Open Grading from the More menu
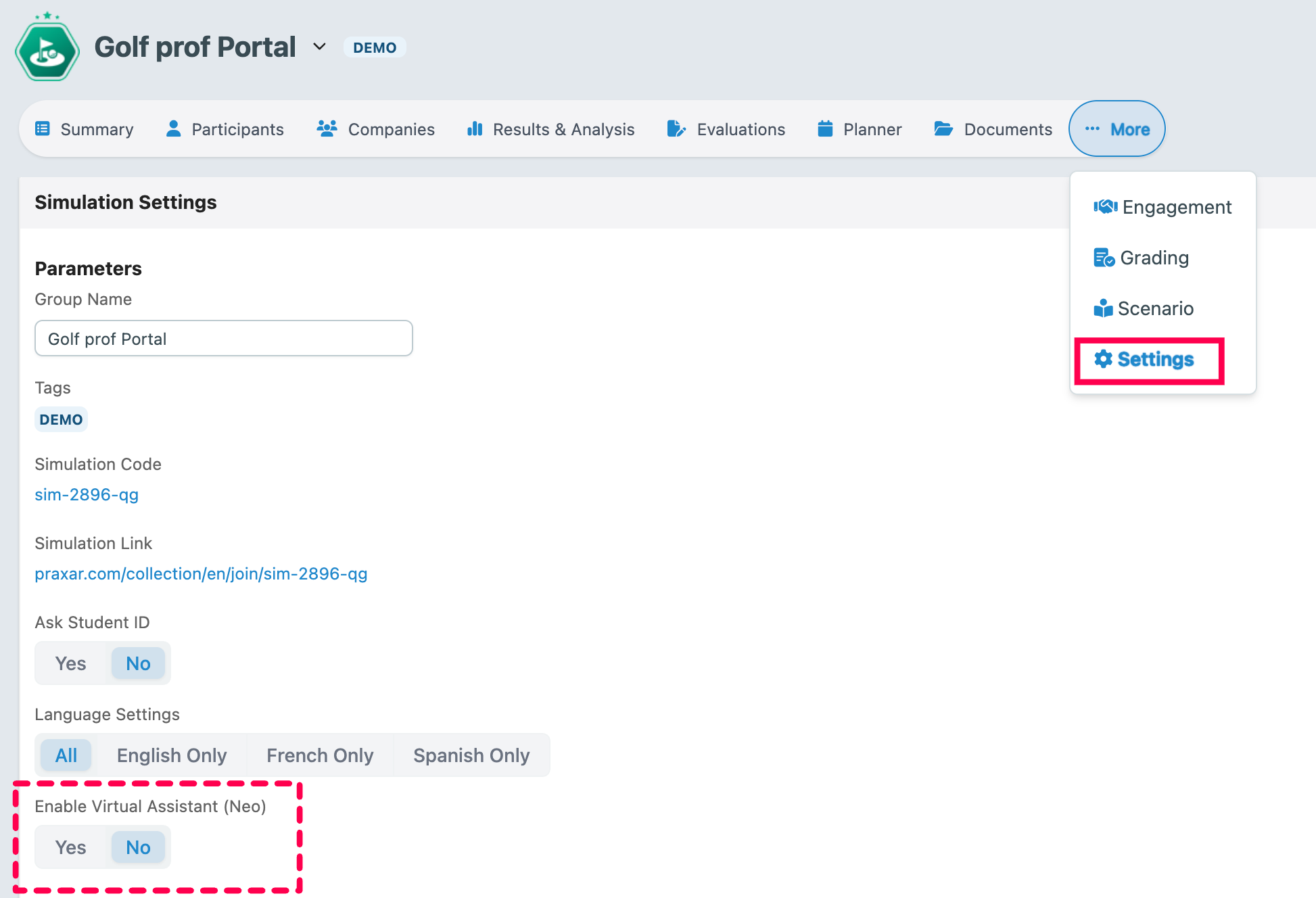This screenshot has width=1316, height=898. click(x=1154, y=258)
